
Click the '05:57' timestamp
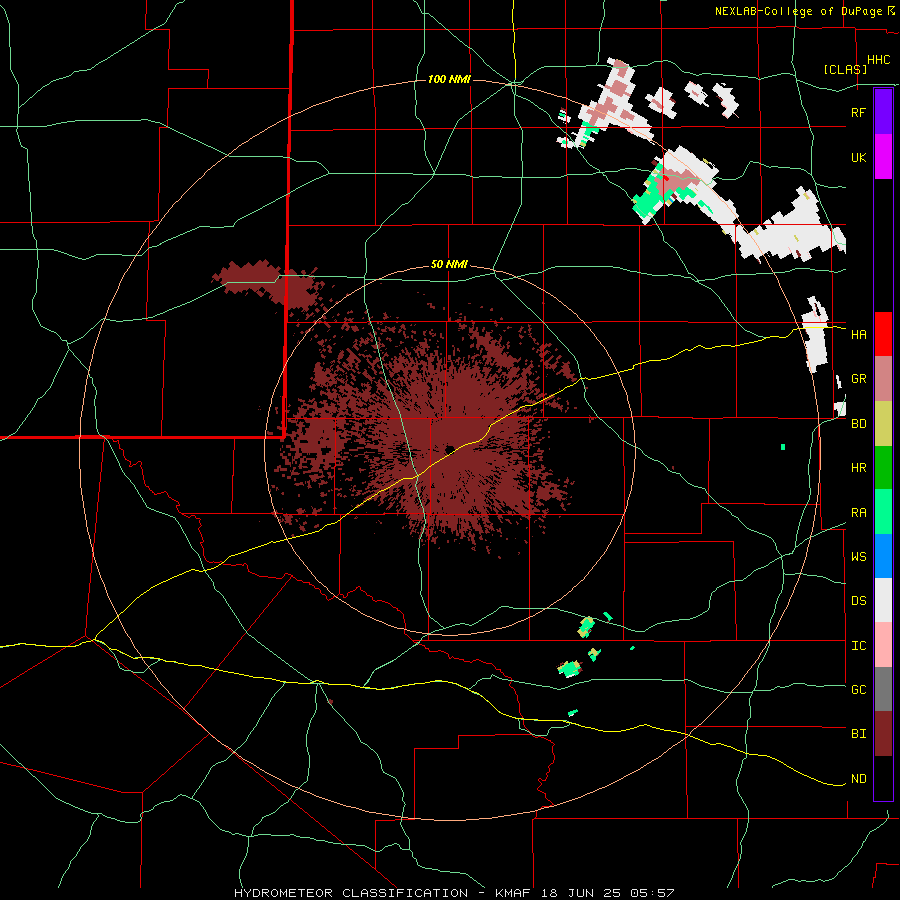(x=652, y=893)
